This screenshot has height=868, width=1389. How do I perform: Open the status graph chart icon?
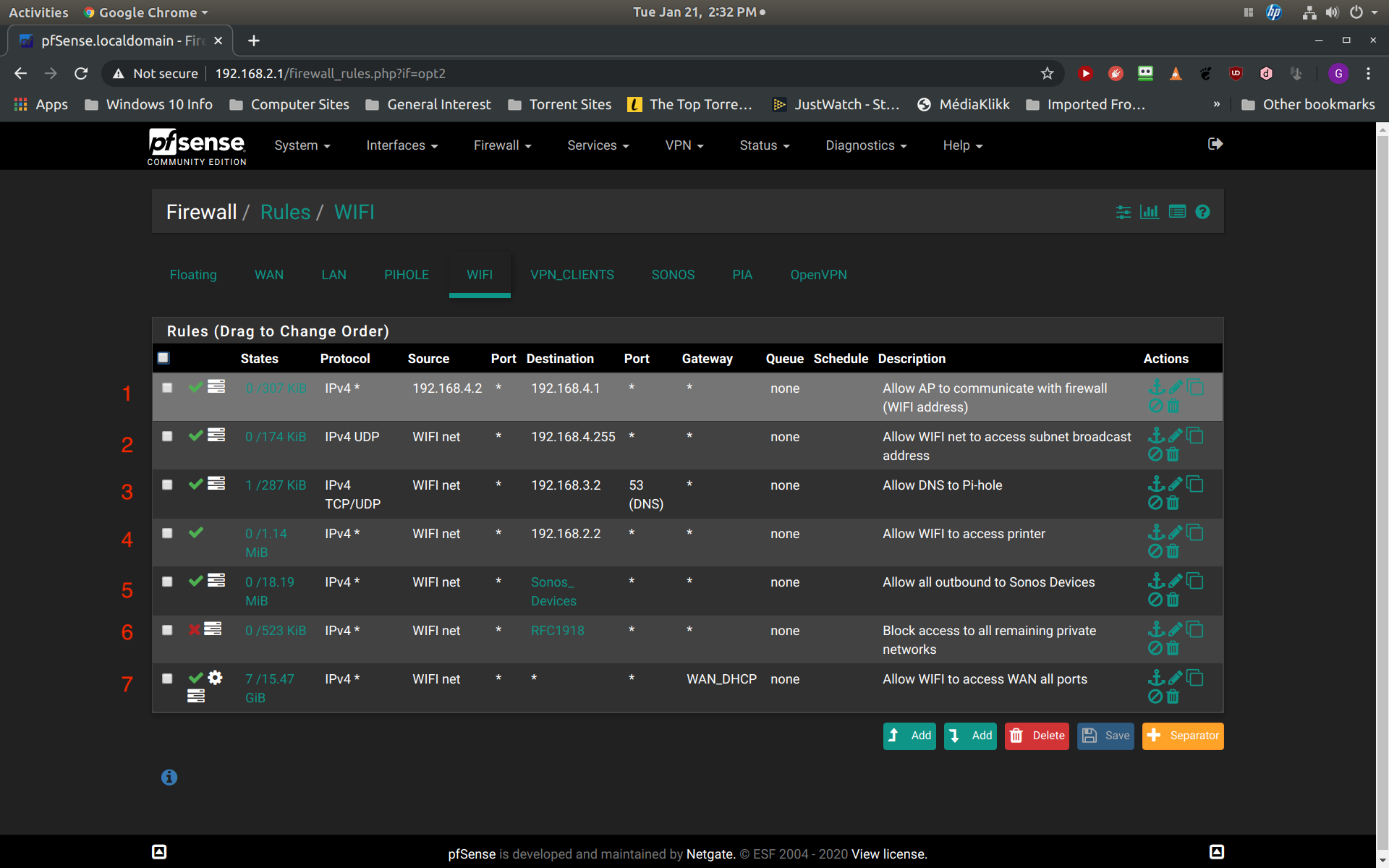pyautogui.click(x=1150, y=212)
